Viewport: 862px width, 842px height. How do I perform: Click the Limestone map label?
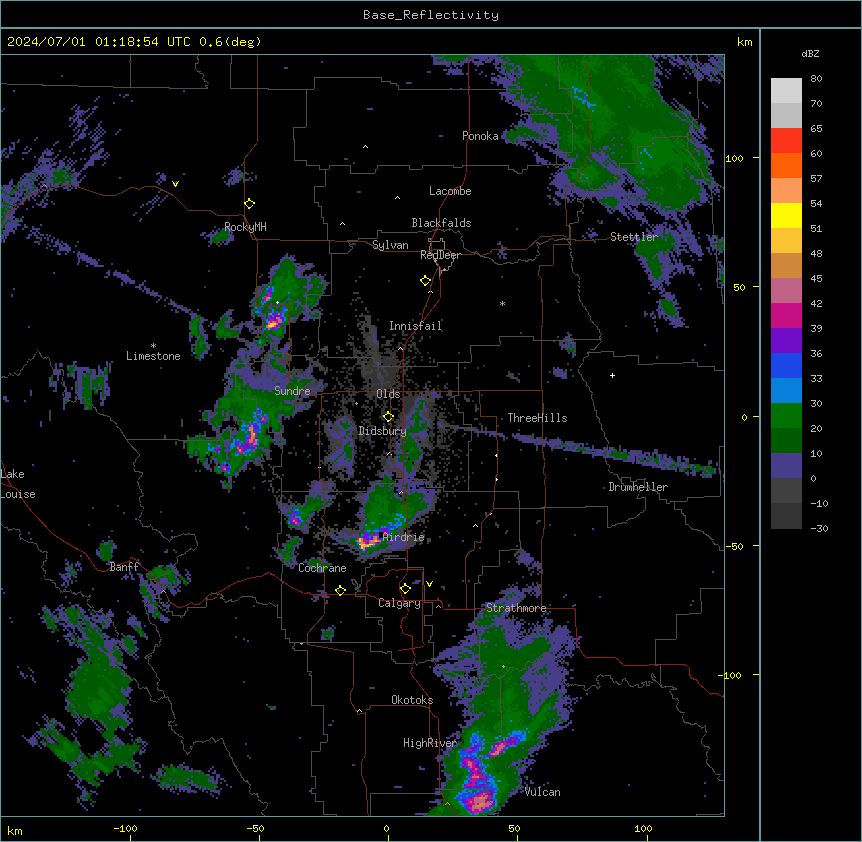153,356
